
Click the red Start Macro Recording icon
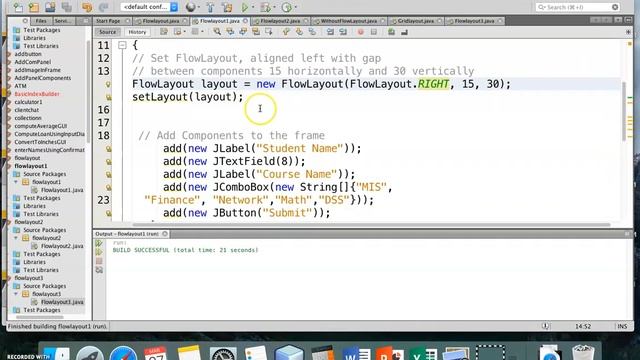(x=360, y=32)
